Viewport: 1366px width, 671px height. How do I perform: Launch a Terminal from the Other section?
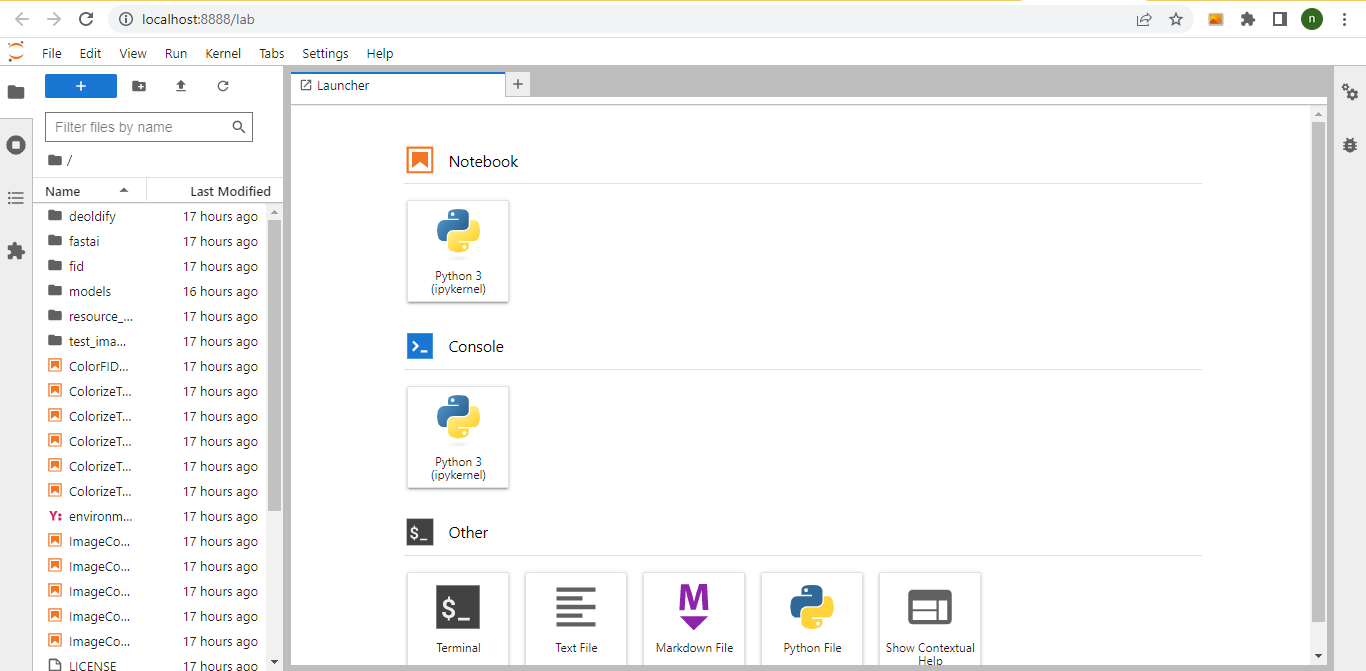[x=457, y=617]
